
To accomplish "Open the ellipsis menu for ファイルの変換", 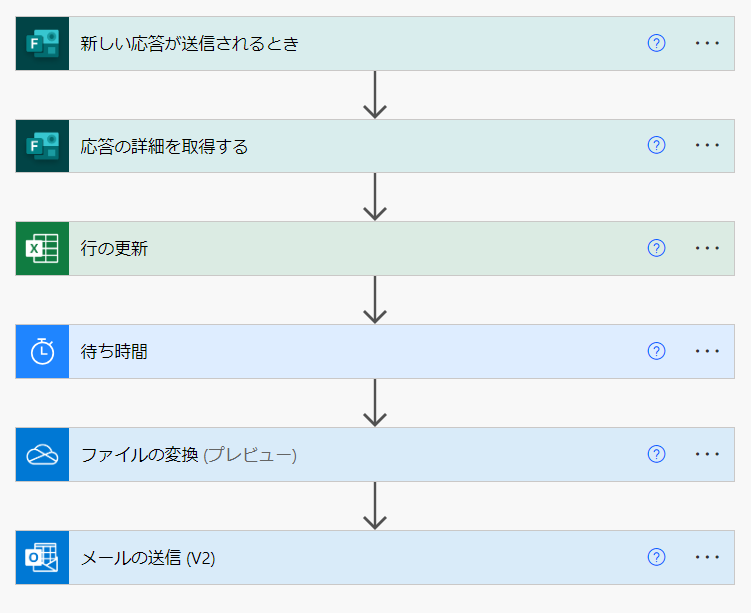I will tap(707, 454).
